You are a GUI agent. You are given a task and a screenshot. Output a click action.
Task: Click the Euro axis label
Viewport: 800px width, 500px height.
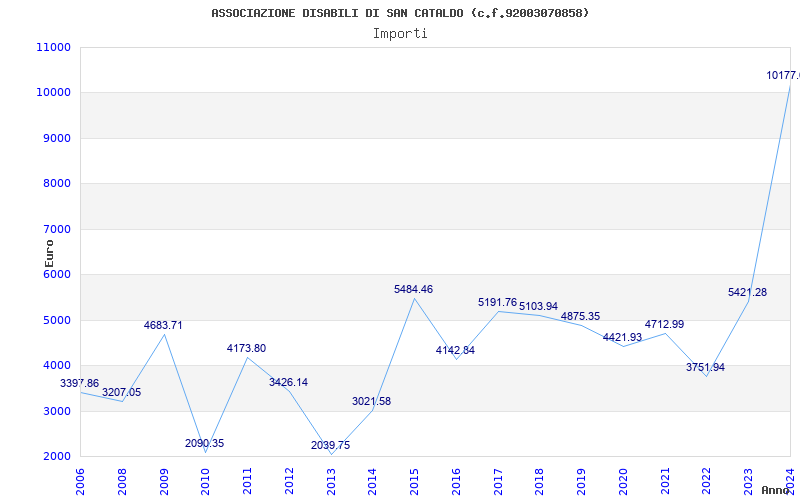tap(49, 254)
